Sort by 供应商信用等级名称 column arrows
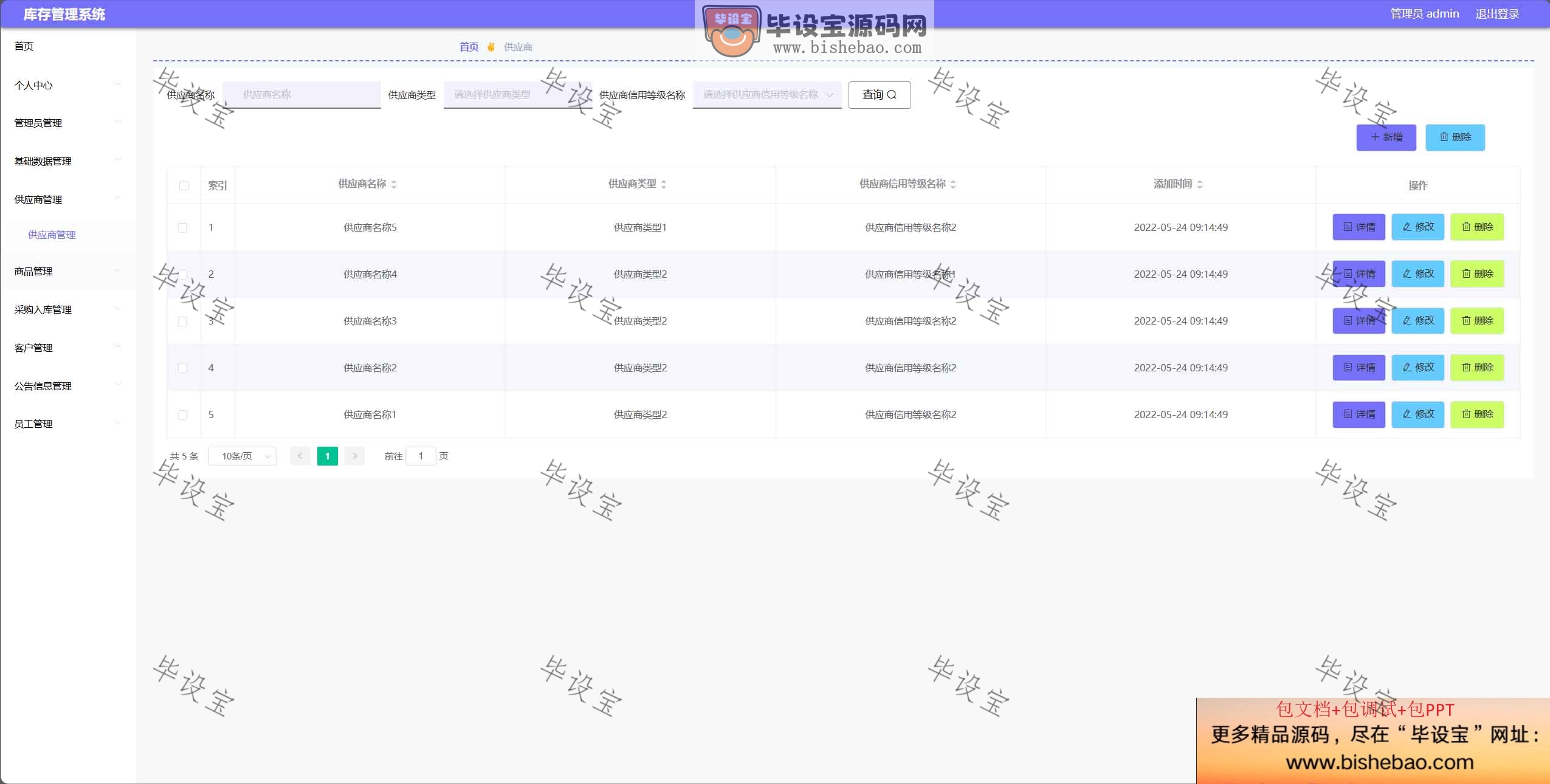 [x=953, y=184]
